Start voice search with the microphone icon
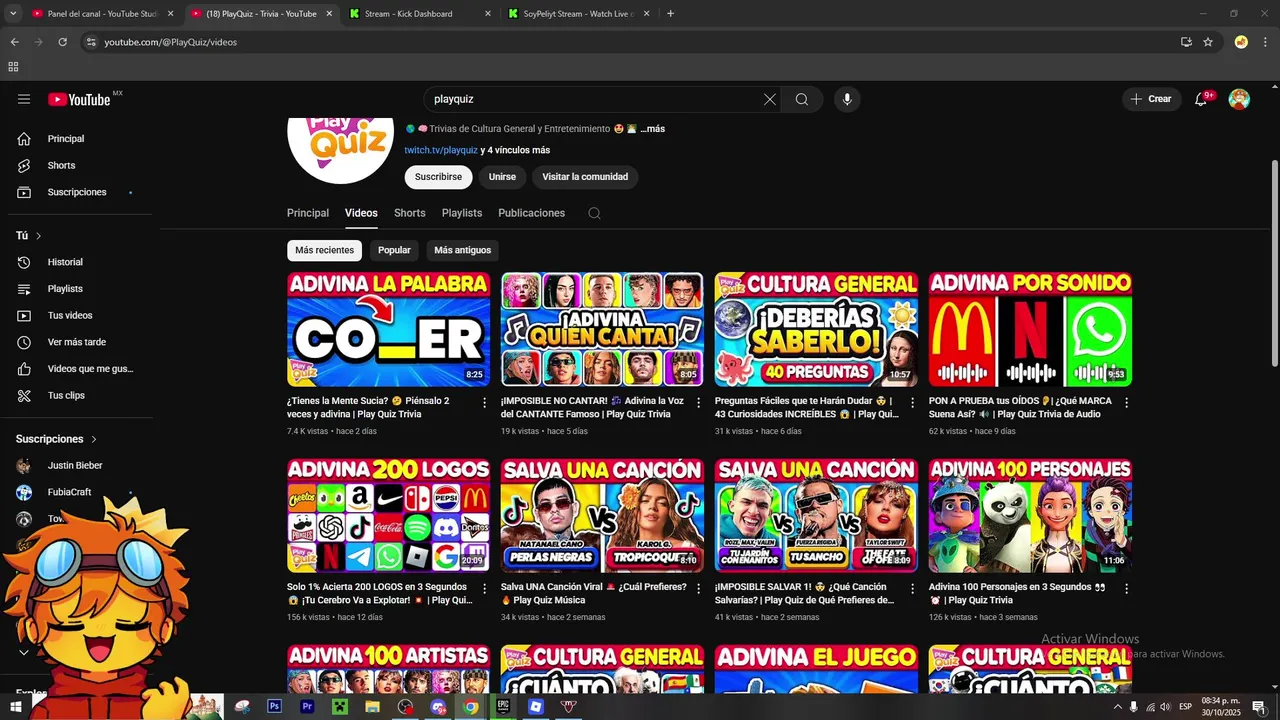Viewport: 1280px width, 720px height. point(847,99)
